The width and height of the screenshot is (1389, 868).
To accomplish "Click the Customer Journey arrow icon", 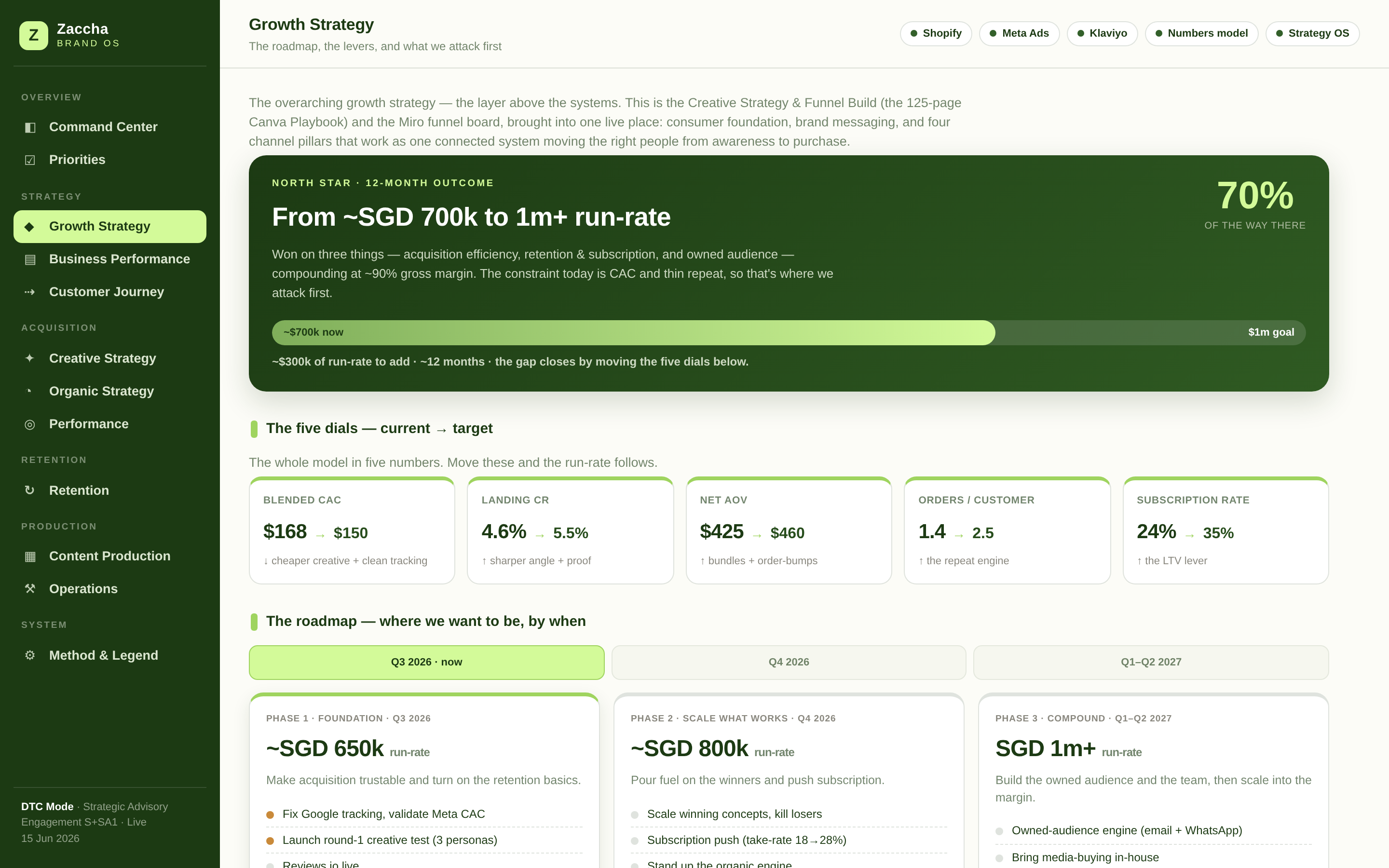I will [x=30, y=292].
